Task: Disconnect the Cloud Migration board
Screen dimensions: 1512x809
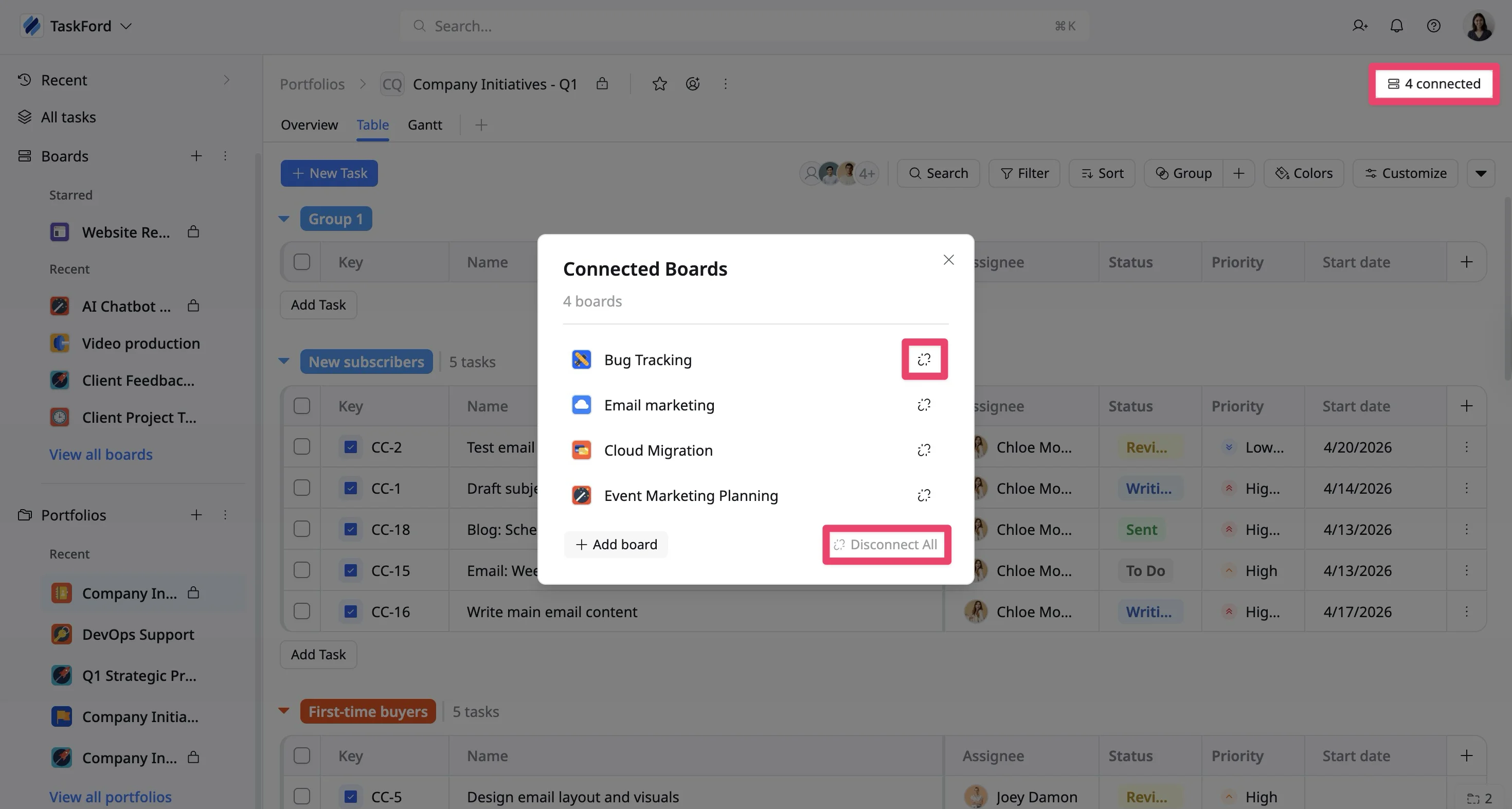Action: click(924, 451)
